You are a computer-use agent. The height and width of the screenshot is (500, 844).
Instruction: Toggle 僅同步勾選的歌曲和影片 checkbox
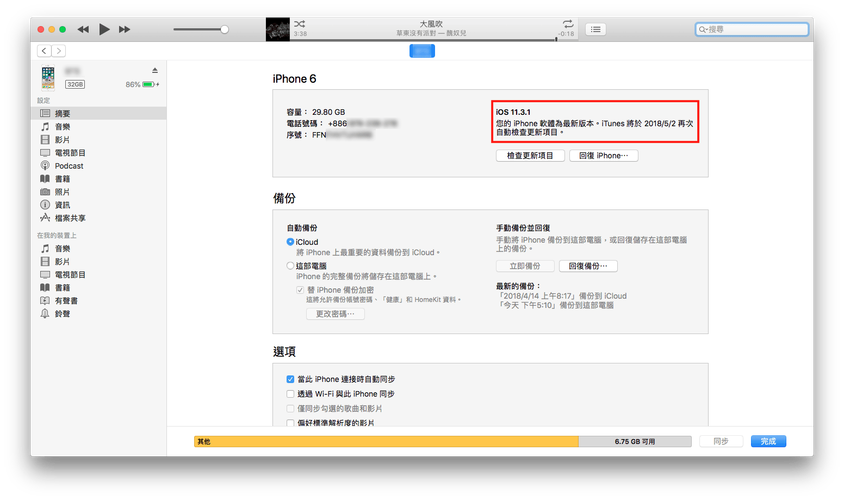point(290,409)
